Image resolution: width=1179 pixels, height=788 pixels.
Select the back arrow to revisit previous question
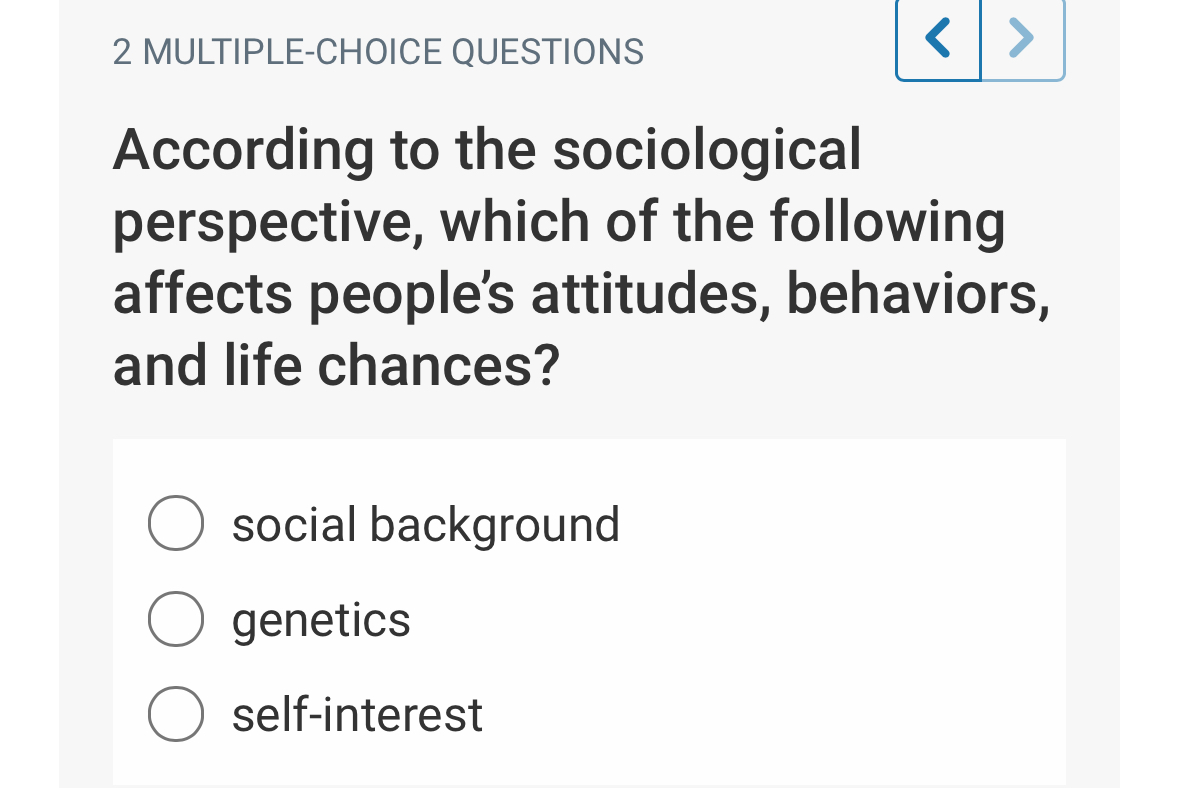[x=937, y=39]
